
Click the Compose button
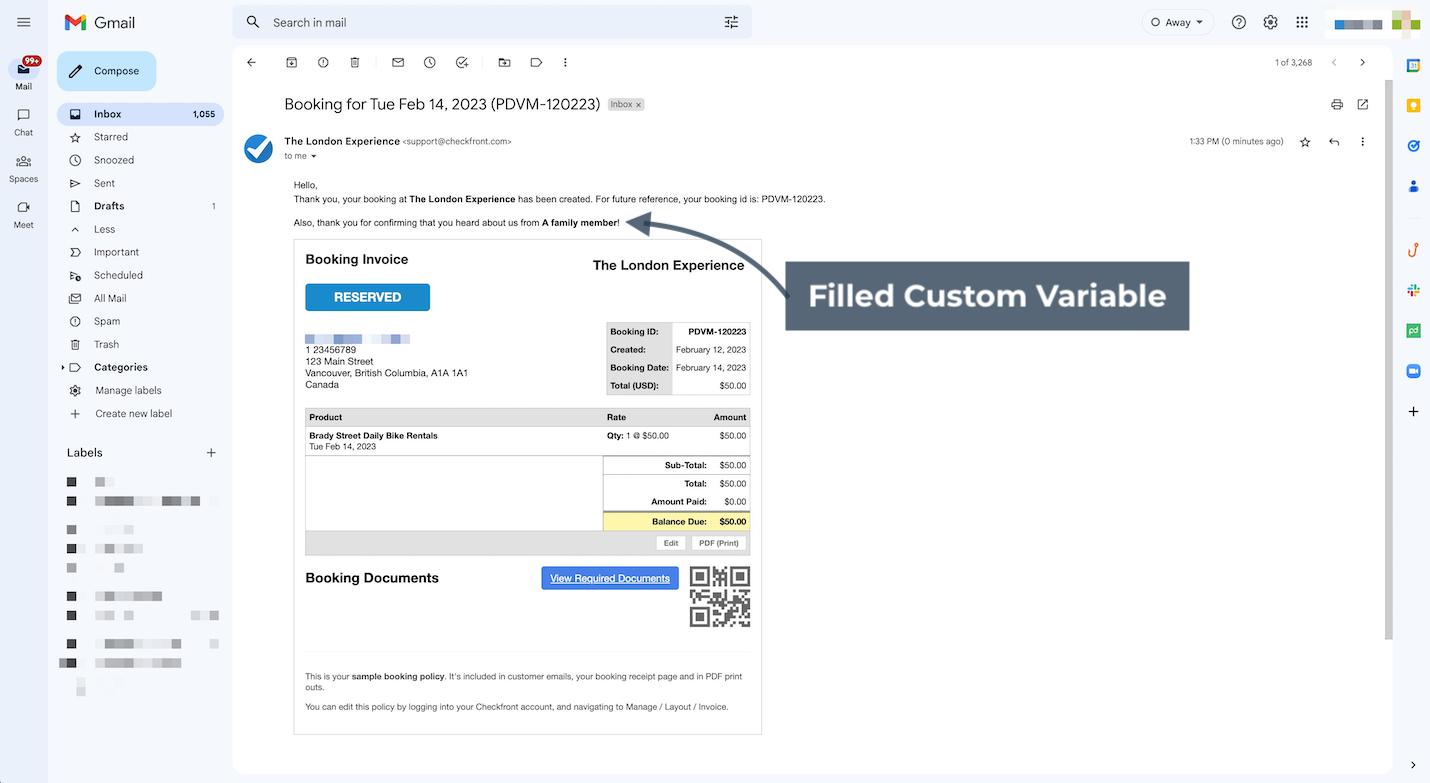[x=106, y=71]
